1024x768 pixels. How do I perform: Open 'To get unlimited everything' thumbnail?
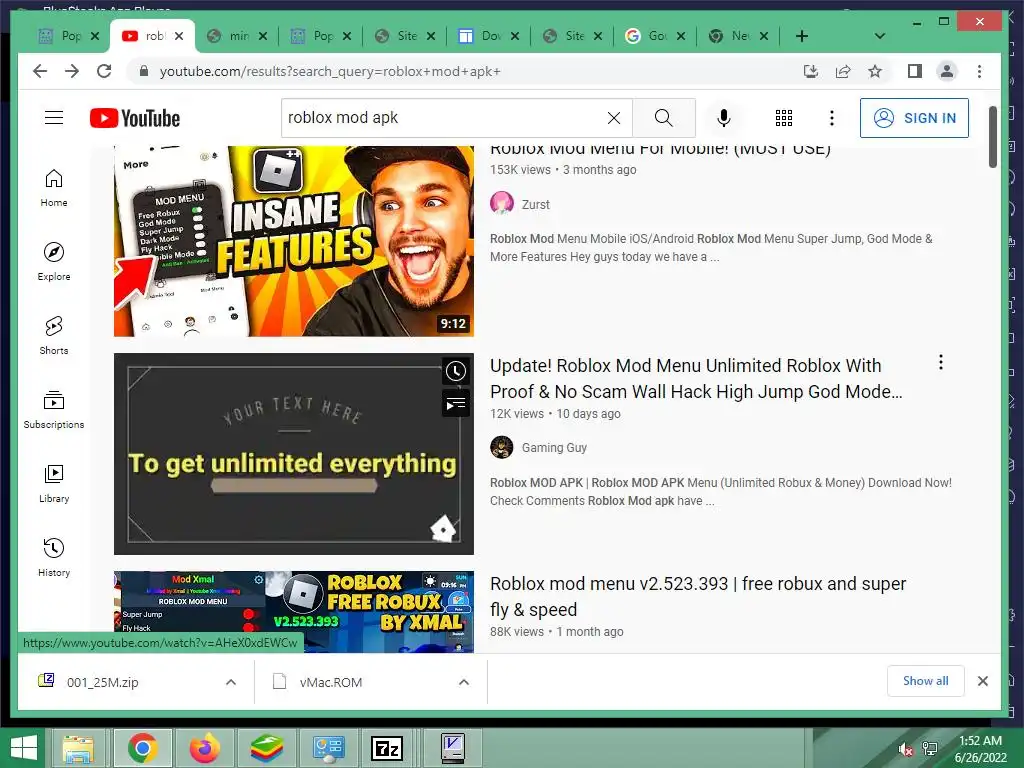(x=293, y=454)
